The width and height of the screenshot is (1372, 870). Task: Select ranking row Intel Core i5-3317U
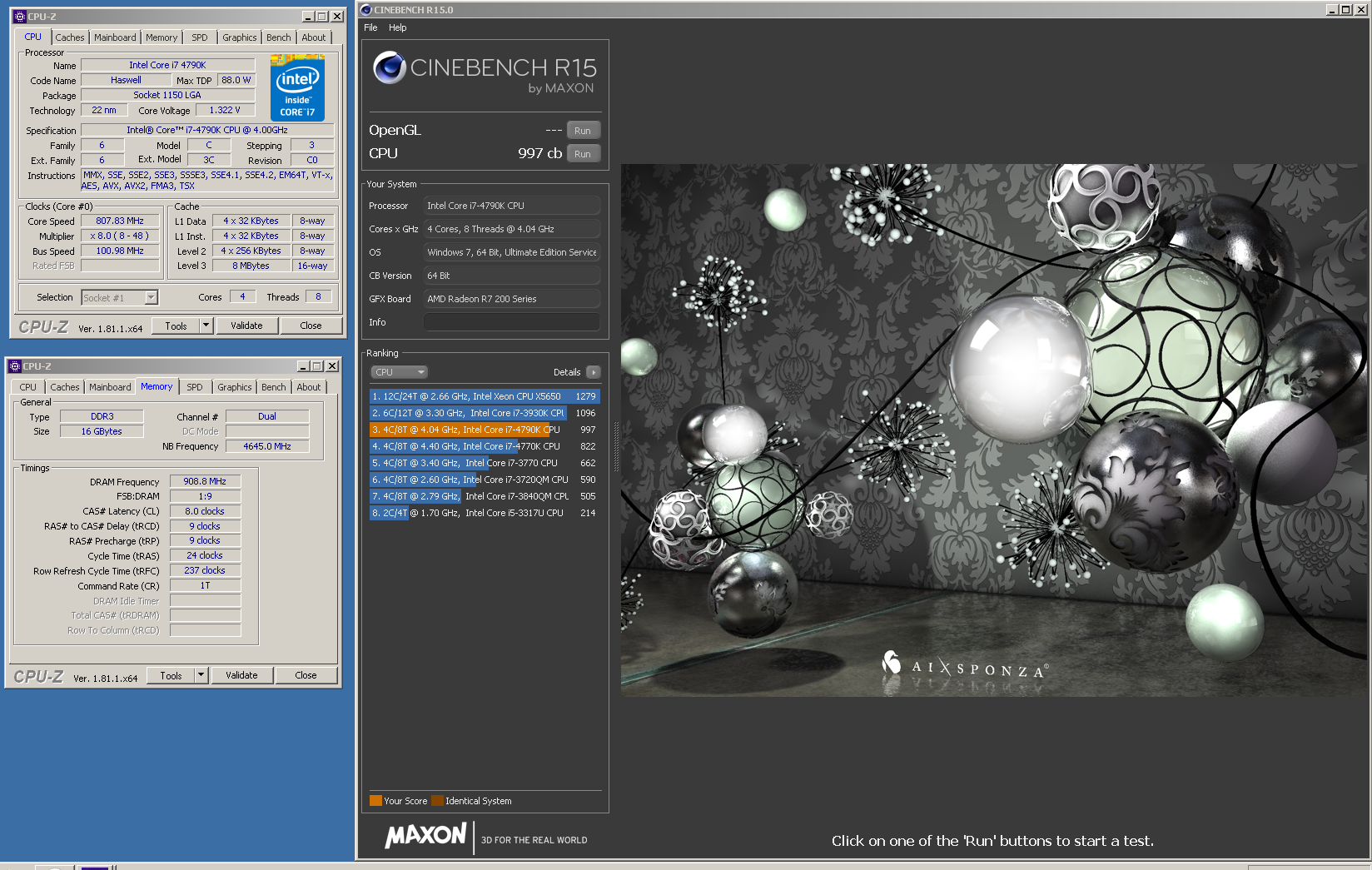pos(485,513)
